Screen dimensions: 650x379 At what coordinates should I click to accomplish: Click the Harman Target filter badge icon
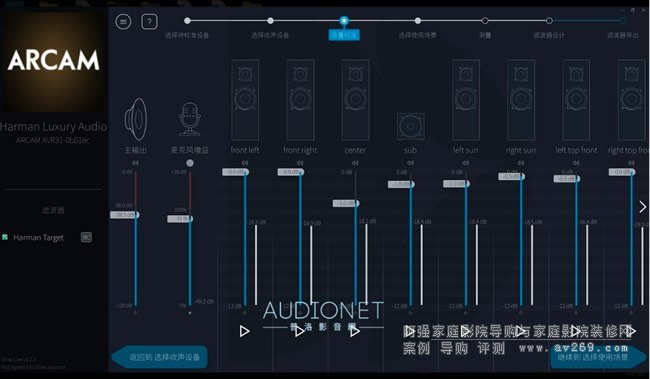(x=86, y=237)
